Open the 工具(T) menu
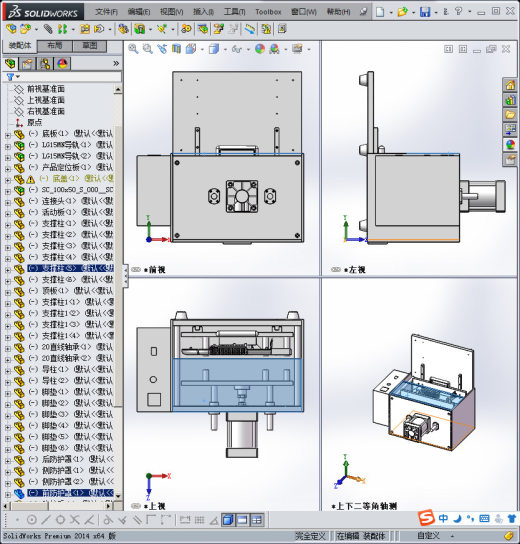The width and height of the screenshot is (520, 544). click(235, 12)
